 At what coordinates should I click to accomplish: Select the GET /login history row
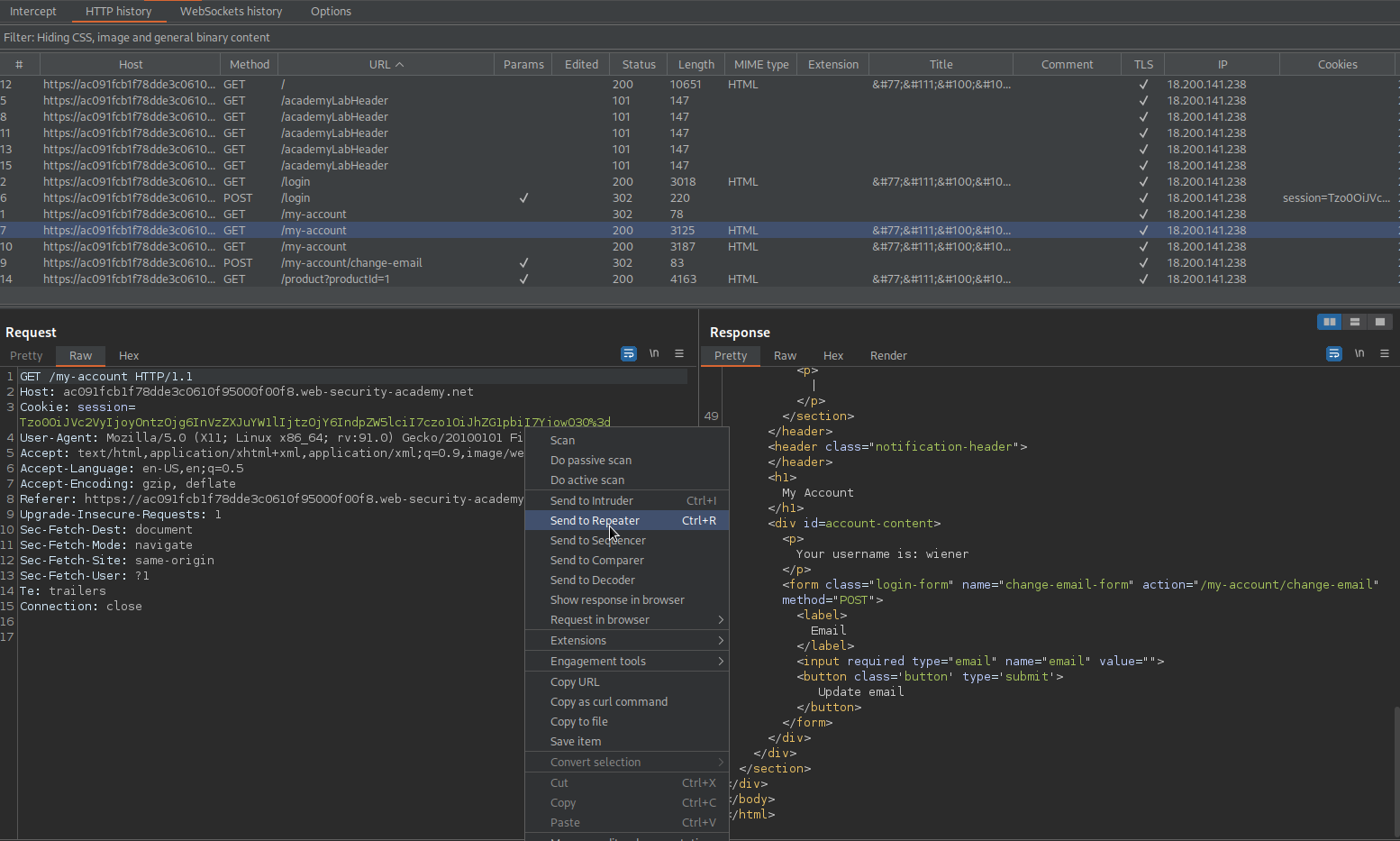(700, 182)
